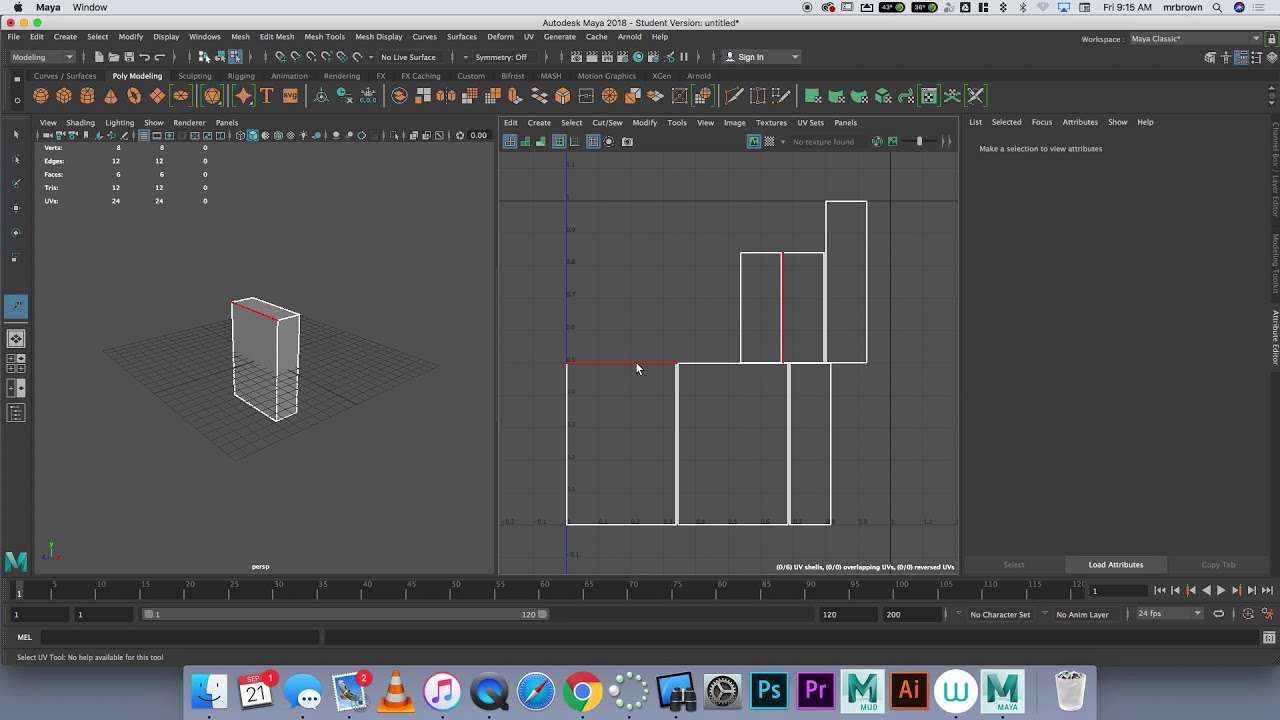Click the time range slider bar
Viewport: 1280px width, 720px height.
345,614
